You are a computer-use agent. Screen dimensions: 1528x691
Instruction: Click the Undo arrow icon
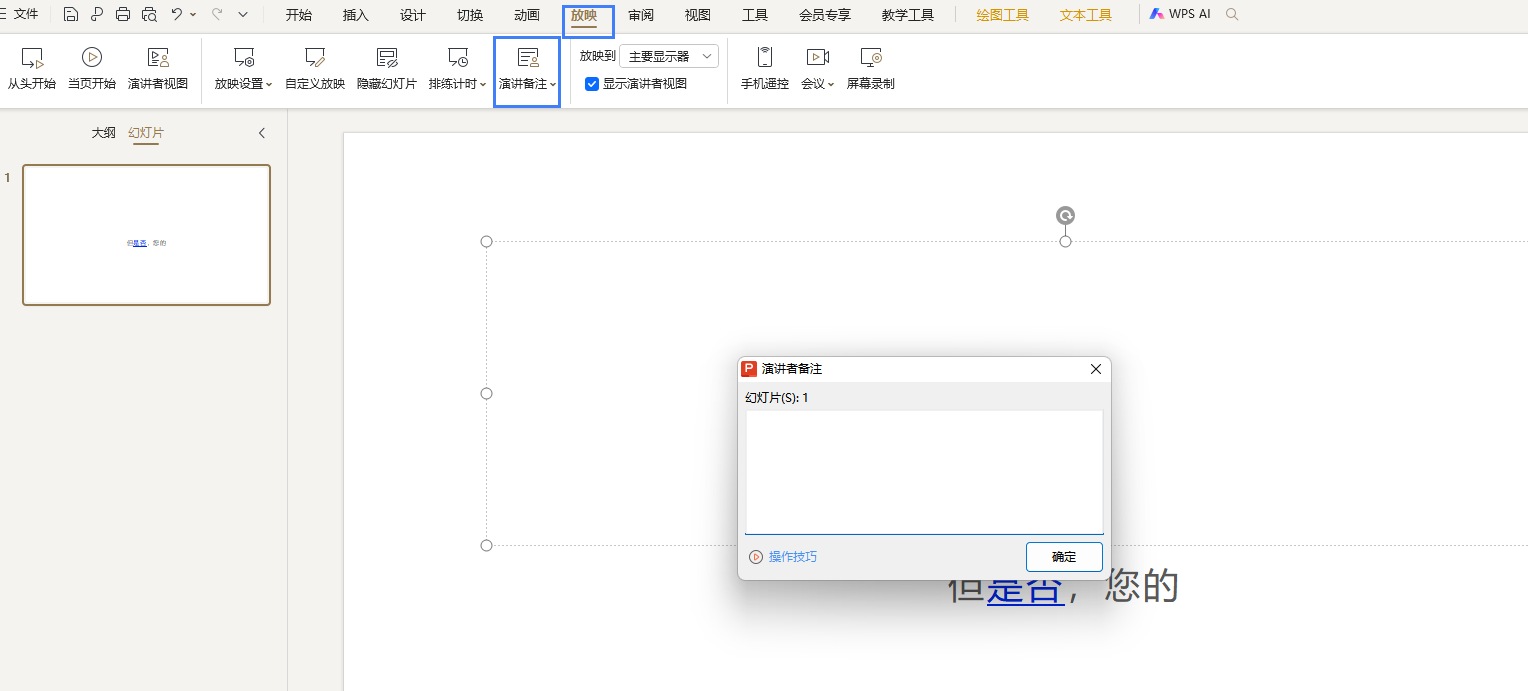point(177,14)
